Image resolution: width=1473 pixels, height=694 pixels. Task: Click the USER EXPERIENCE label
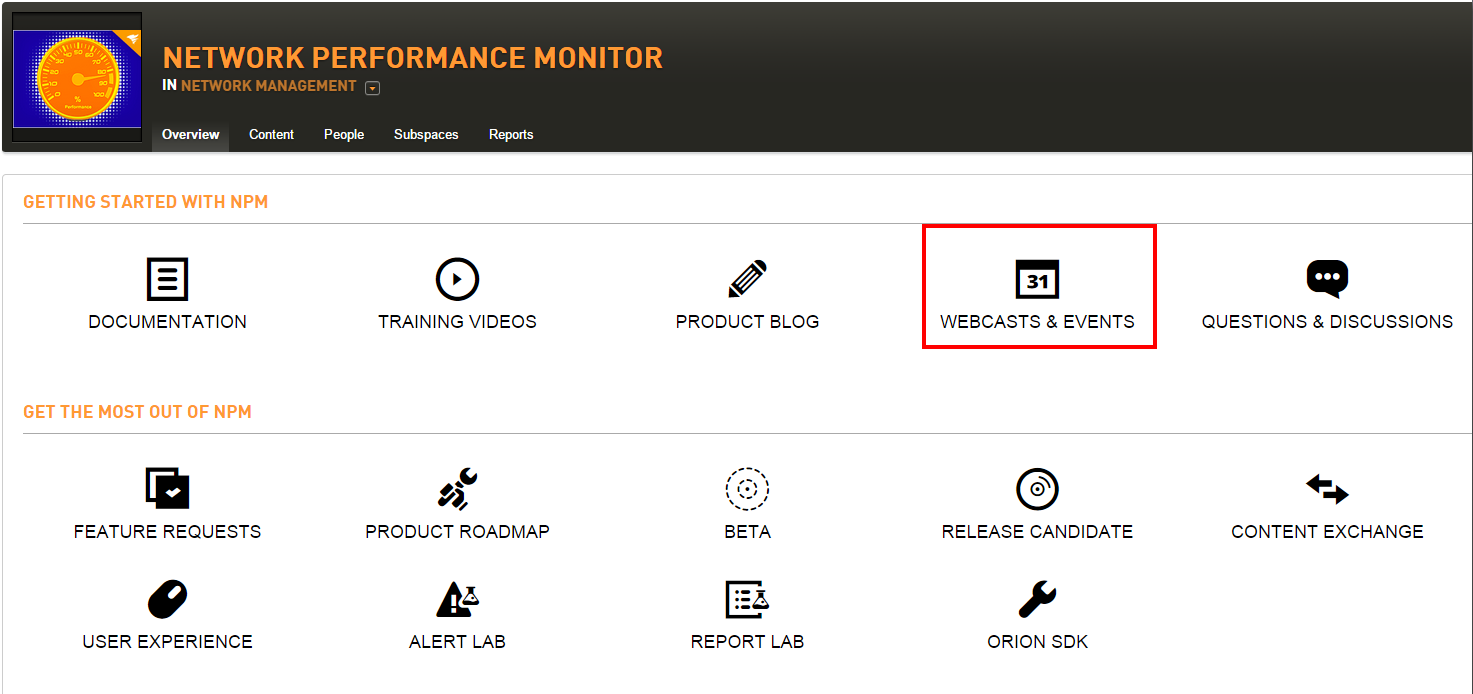(x=167, y=642)
